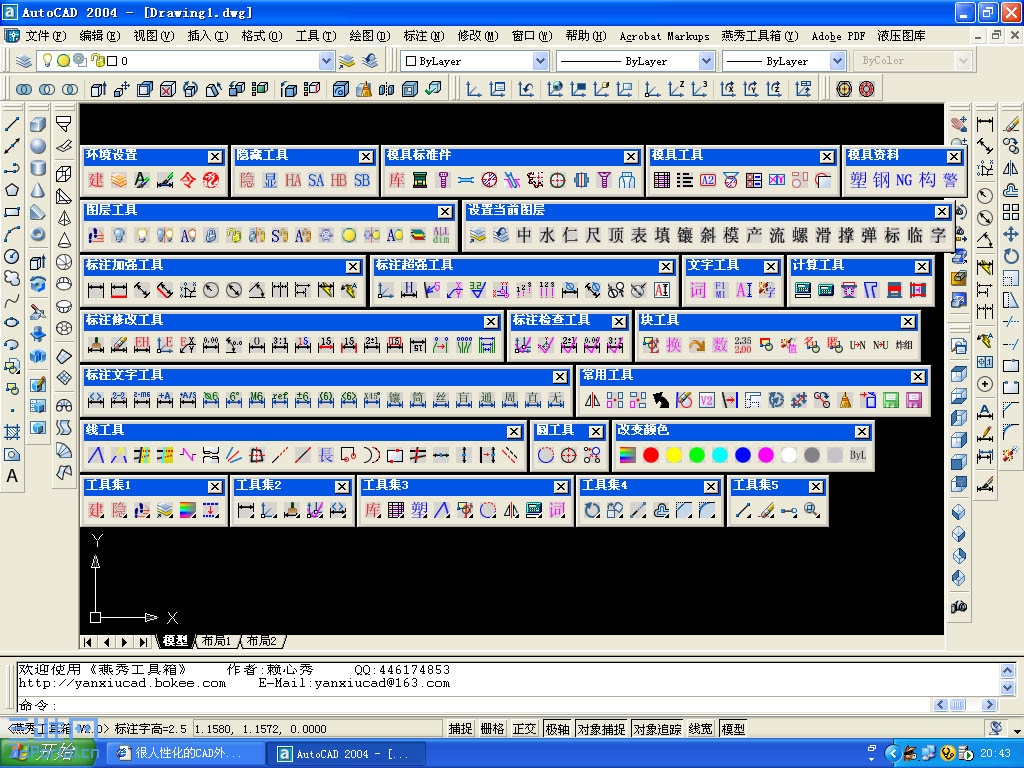
Task: Pick the red swatch in 改变颜色
Action: pyautogui.click(x=650, y=455)
